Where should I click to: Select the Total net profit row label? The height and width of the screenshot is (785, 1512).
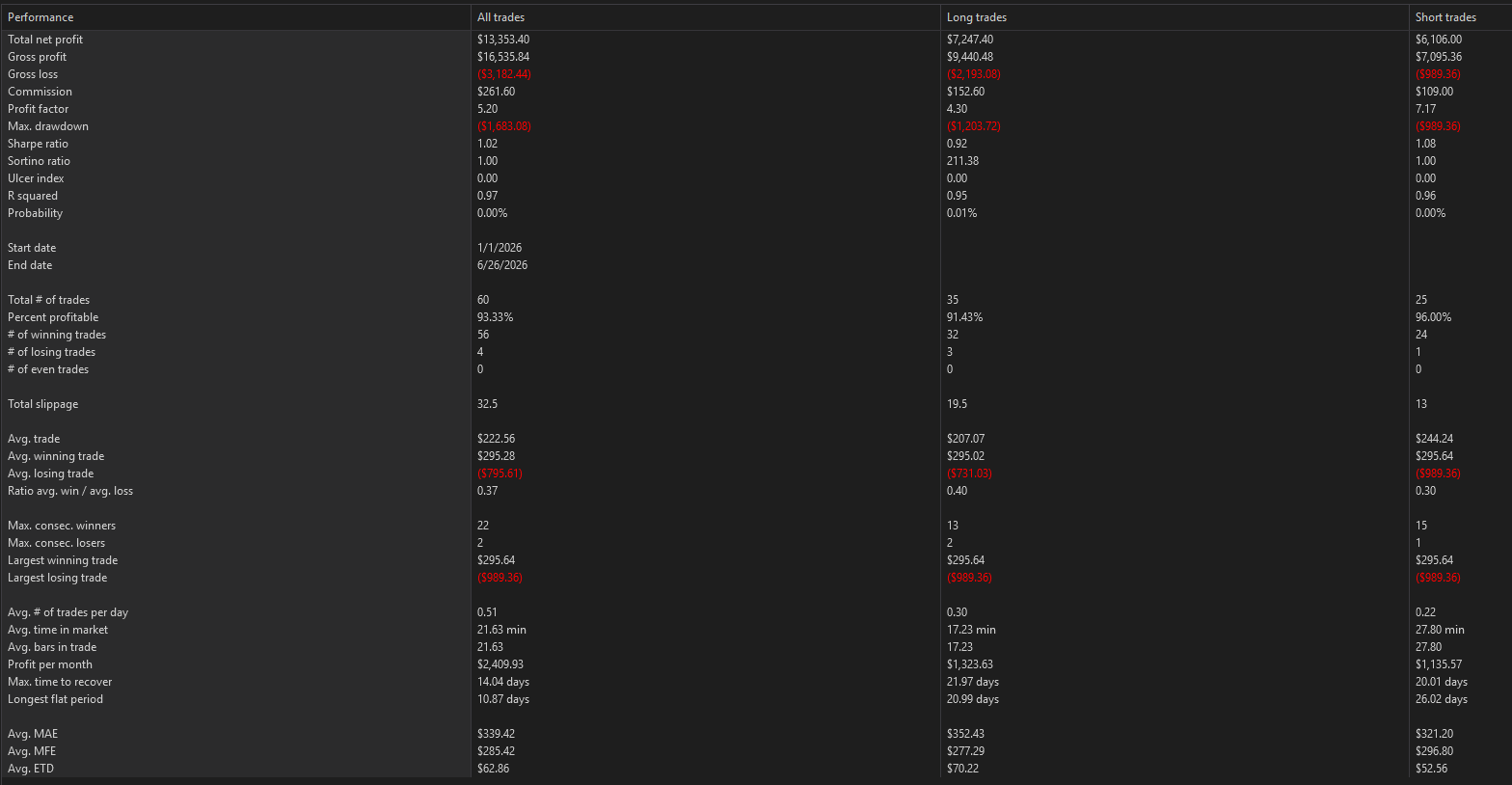(45, 40)
